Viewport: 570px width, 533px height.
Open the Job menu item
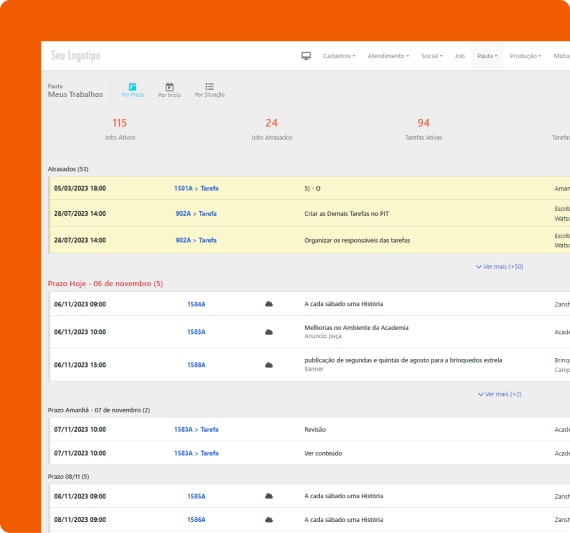coord(459,56)
